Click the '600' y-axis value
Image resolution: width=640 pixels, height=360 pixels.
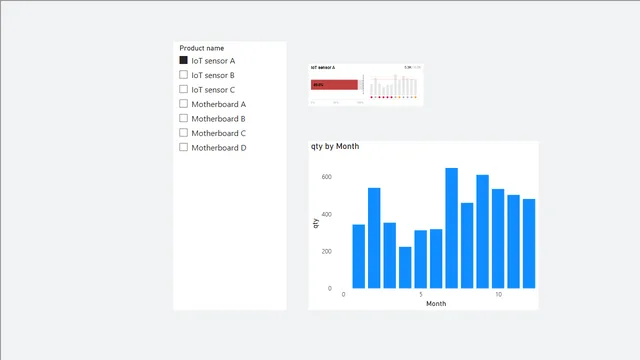pos(327,177)
